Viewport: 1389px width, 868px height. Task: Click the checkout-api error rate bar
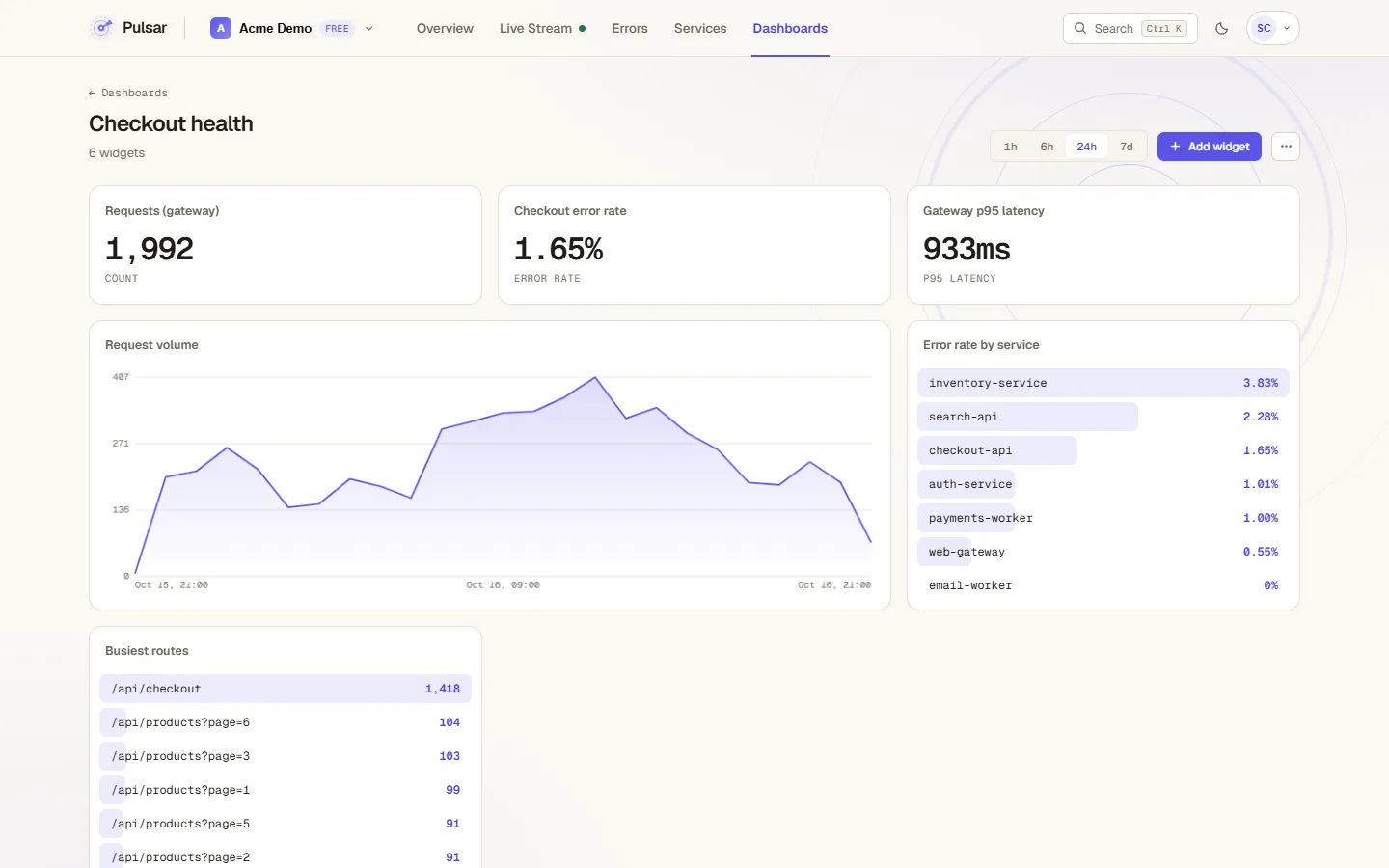[x=997, y=450]
